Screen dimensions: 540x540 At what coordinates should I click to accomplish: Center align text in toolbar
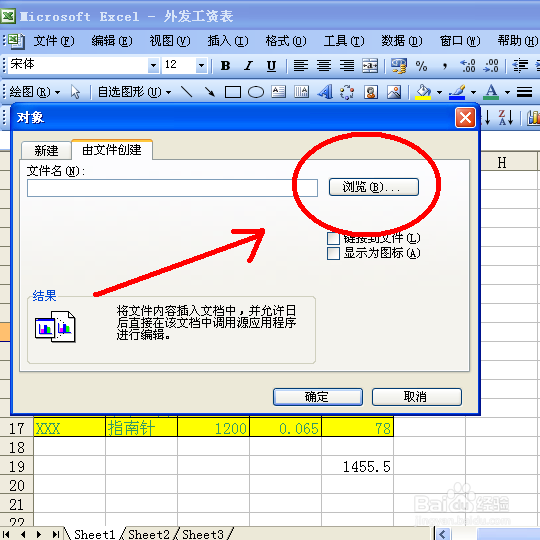[324, 65]
